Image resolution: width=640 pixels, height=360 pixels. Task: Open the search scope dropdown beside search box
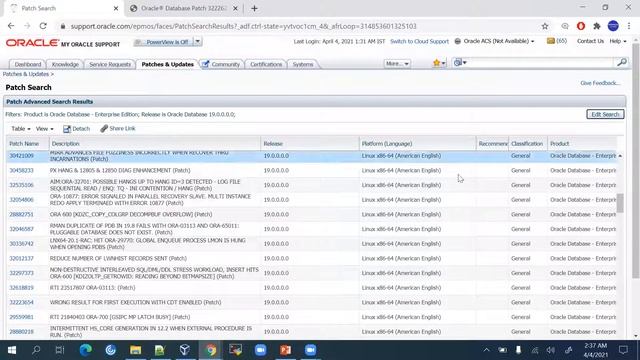click(x=460, y=62)
